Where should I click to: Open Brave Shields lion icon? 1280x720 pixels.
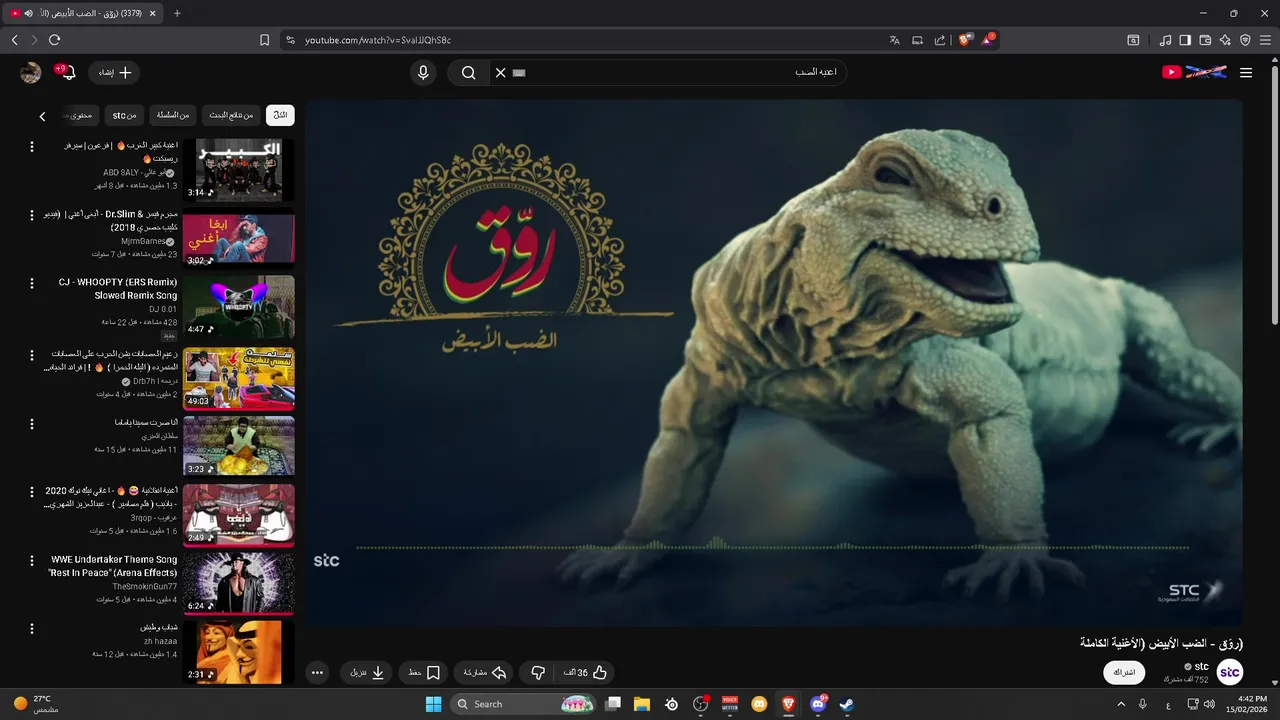pos(965,40)
